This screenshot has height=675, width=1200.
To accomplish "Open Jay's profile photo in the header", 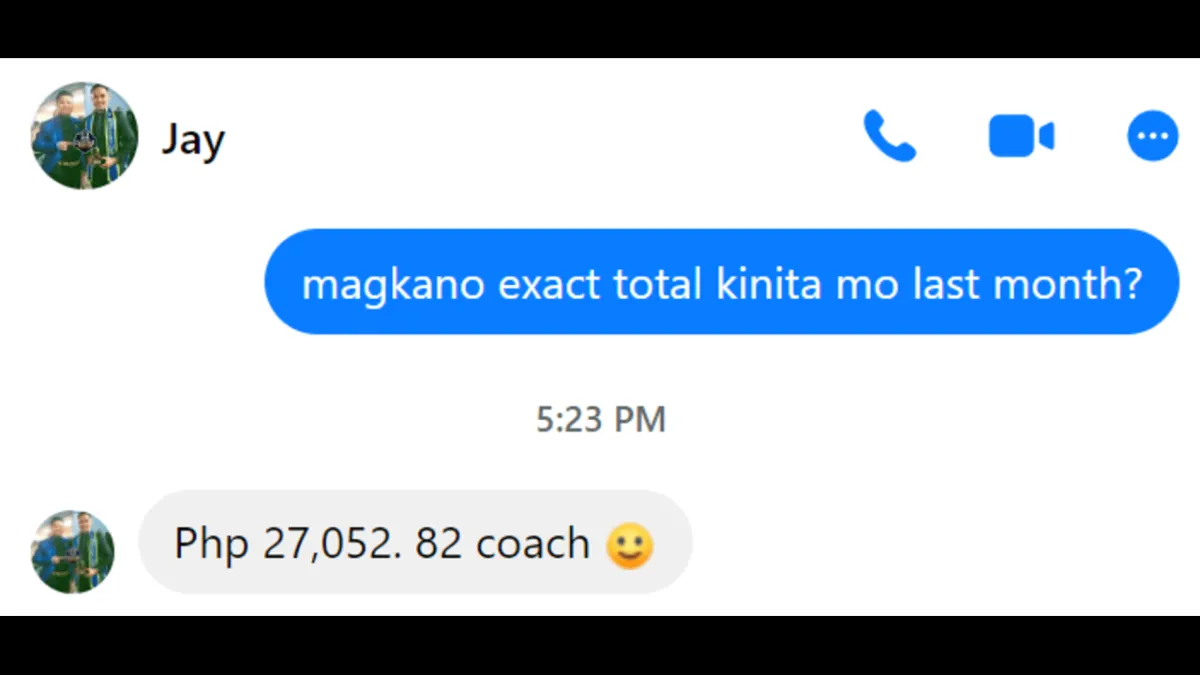I will tap(84, 136).
